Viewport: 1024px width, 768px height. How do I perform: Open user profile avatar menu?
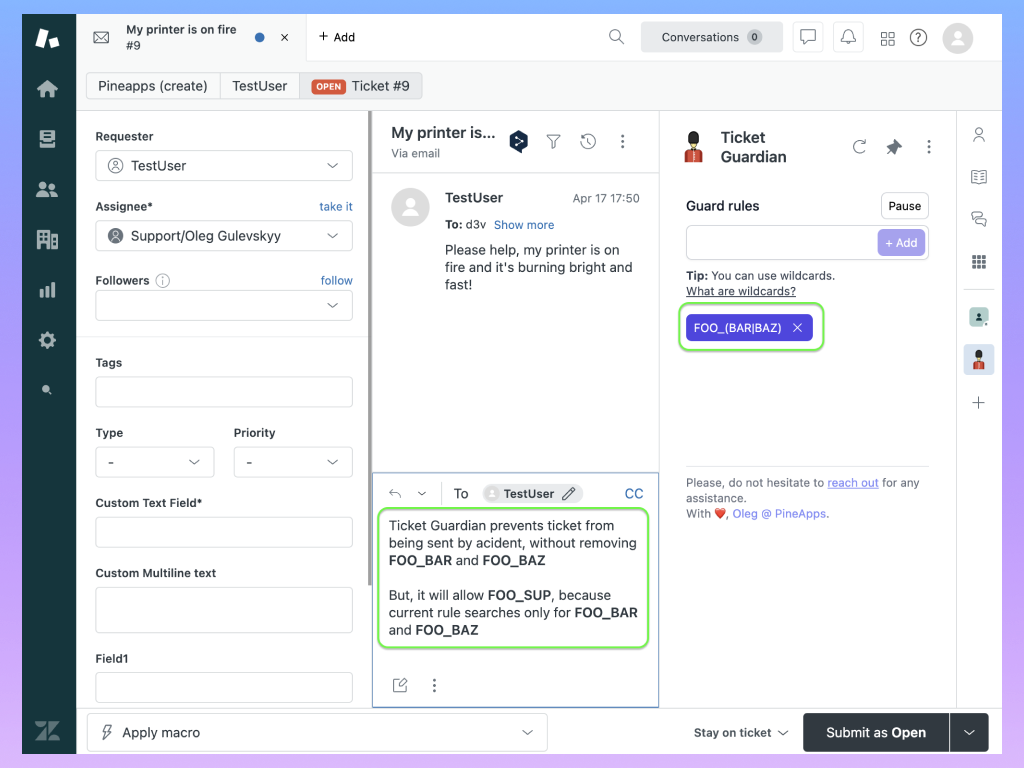coord(957,38)
